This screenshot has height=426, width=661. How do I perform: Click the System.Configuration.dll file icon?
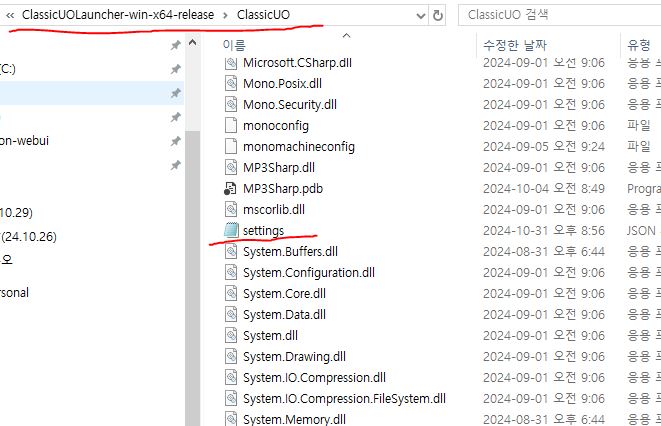point(231,273)
